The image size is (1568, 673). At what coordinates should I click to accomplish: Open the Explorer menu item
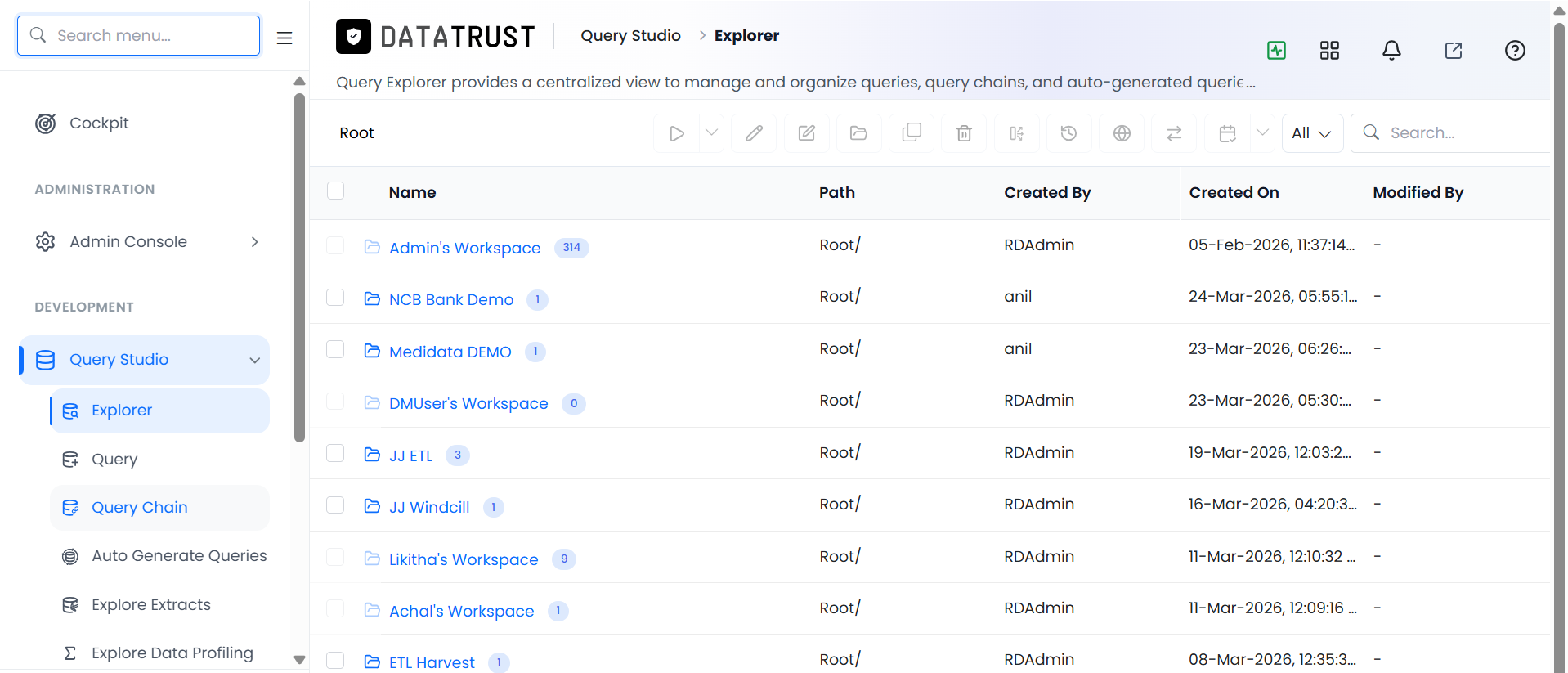(x=160, y=411)
